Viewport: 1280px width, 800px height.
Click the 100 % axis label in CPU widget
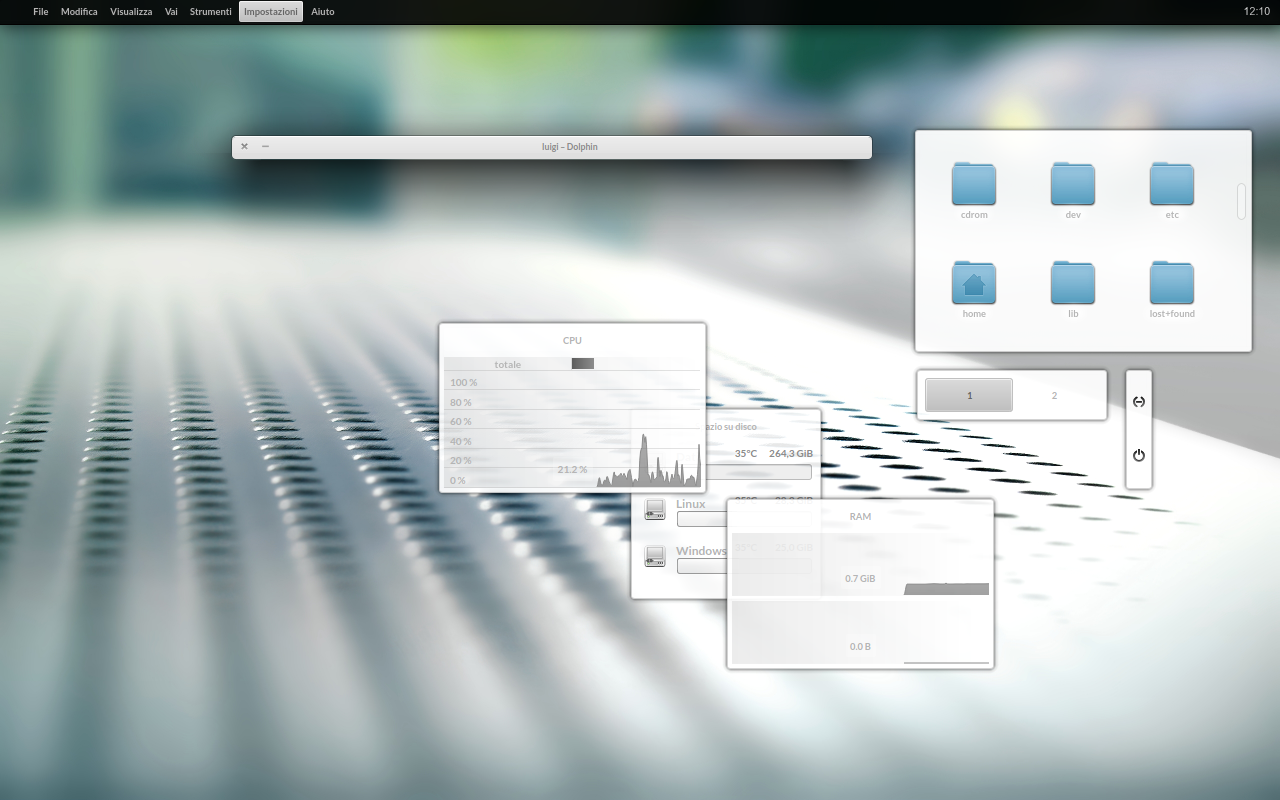[463, 383]
